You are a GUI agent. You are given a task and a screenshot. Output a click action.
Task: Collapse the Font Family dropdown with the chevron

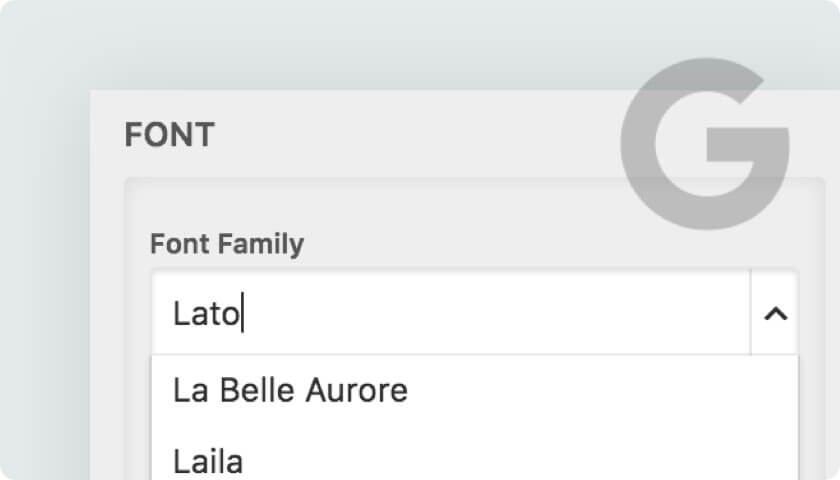point(775,313)
